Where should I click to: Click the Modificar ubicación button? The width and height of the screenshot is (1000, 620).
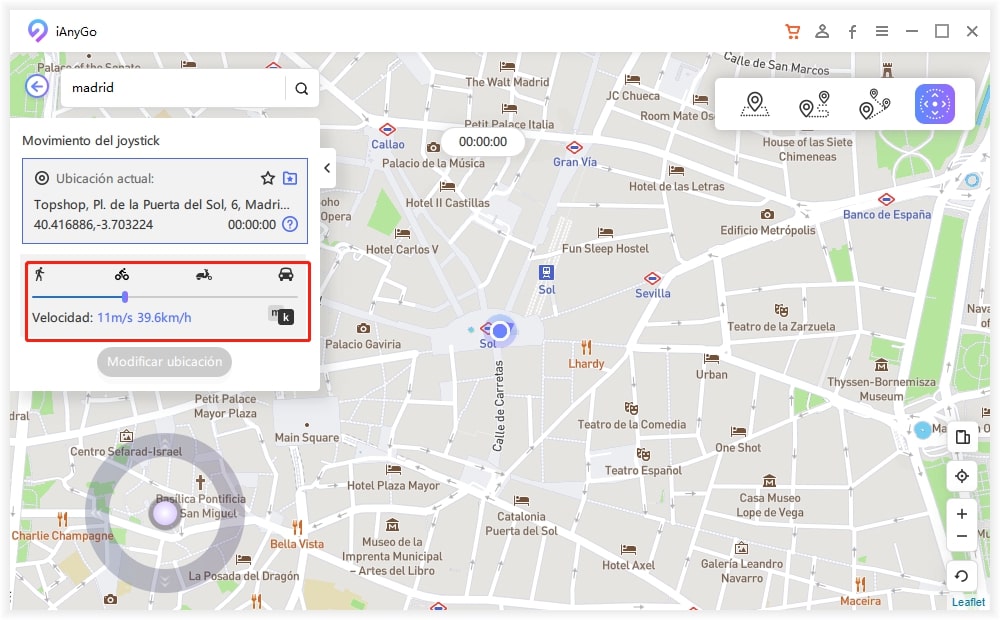(165, 362)
